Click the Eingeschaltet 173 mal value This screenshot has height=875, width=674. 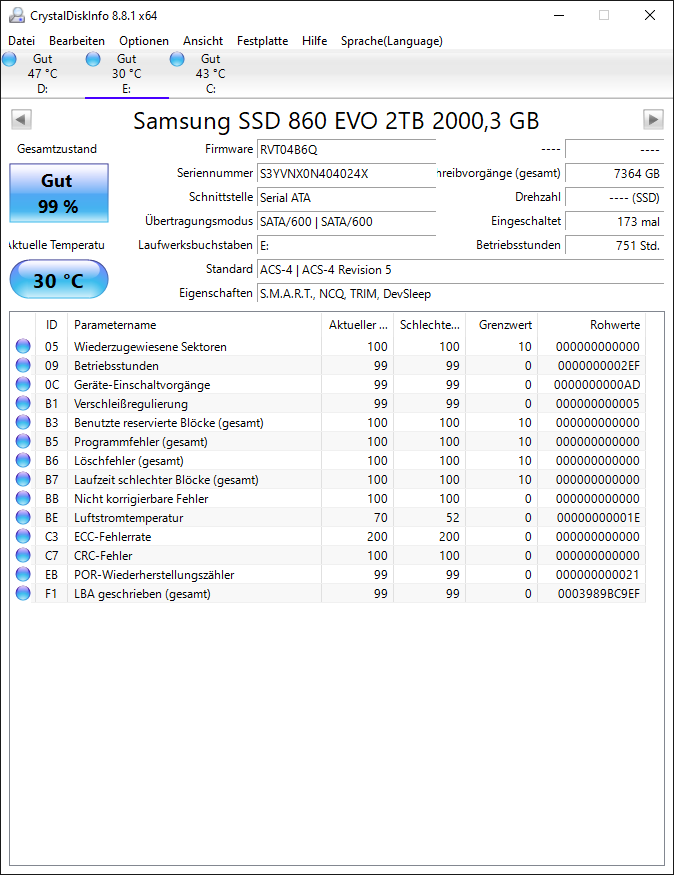coord(614,222)
